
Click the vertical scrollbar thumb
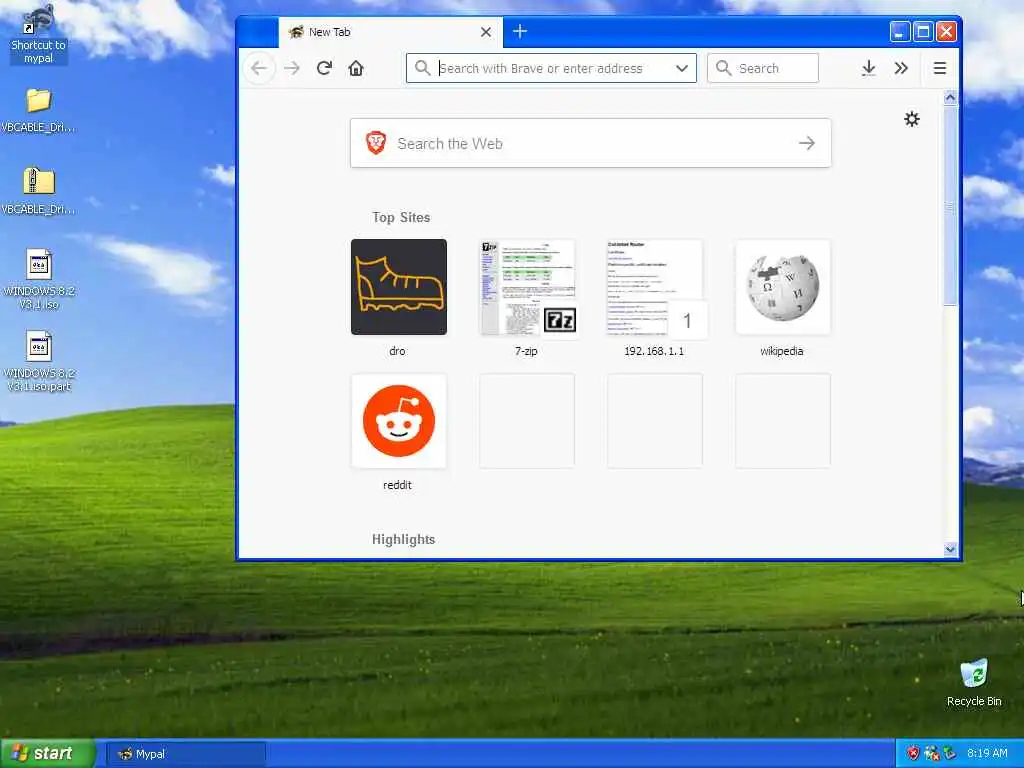[951, 206]
